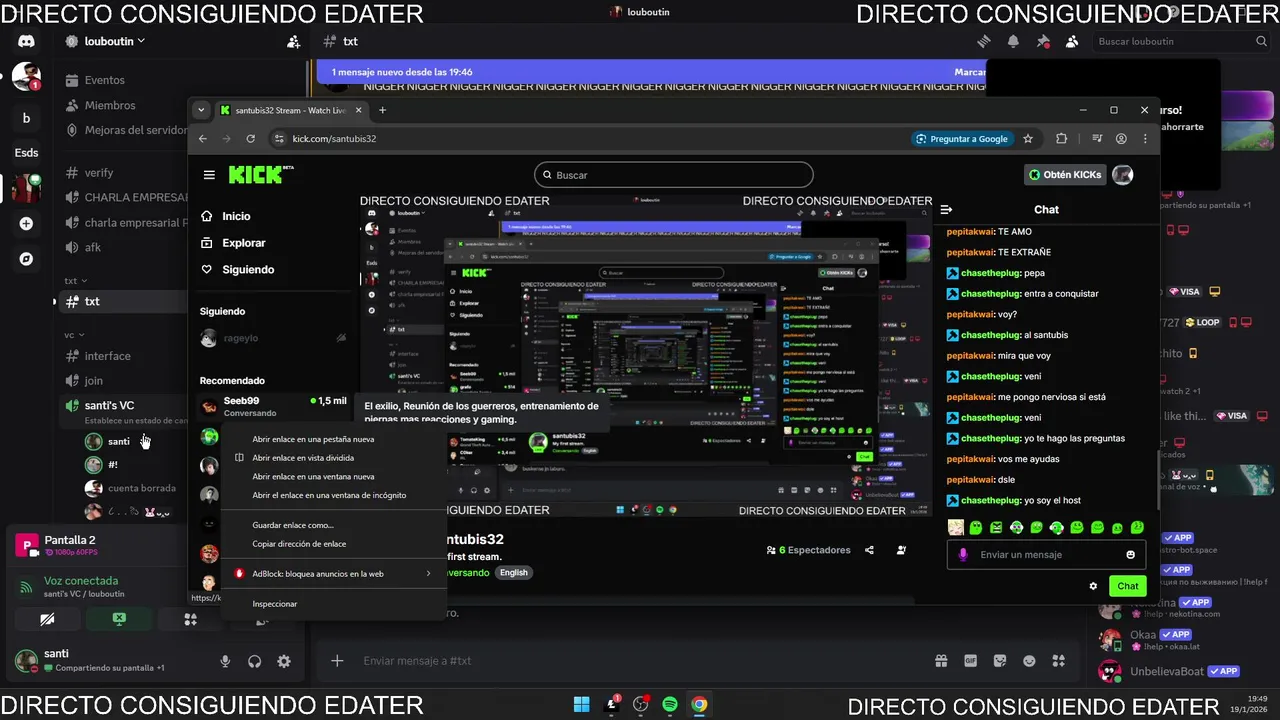
Task: Reload the Kick page in Chrome
Action: tap(250, 139)
